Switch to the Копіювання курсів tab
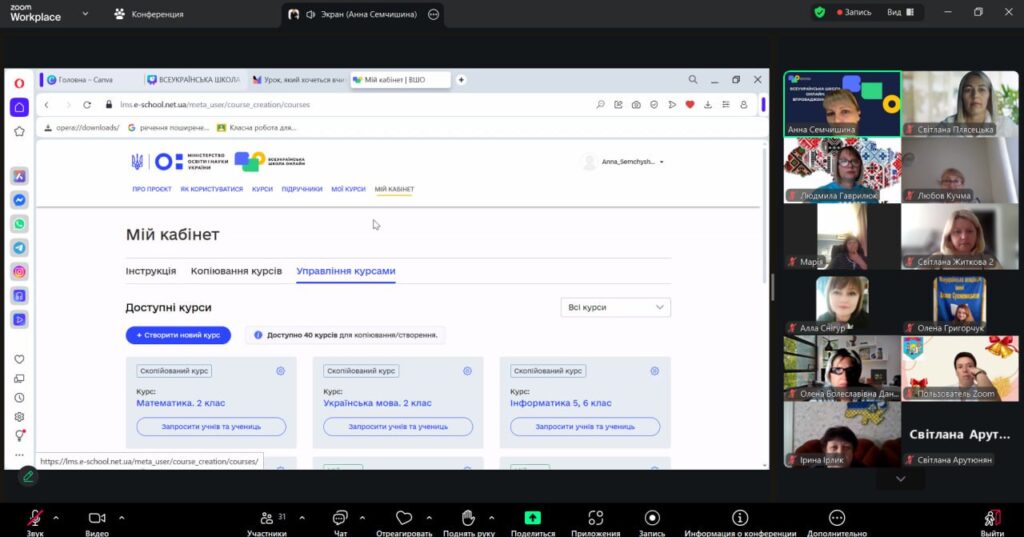 click(236, 271)
